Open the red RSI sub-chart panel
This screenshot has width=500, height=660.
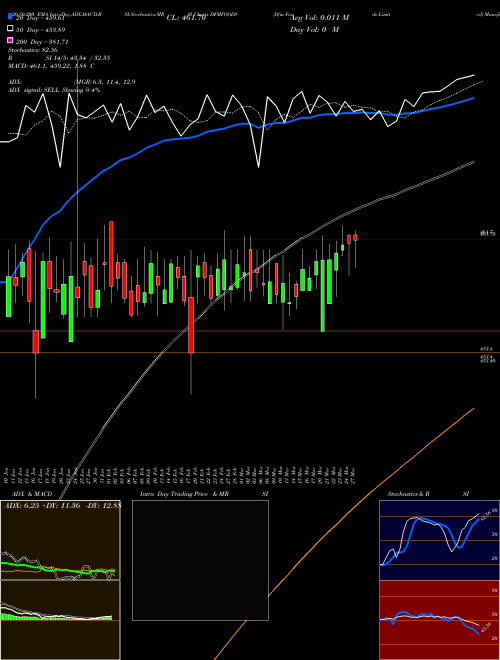439,620
